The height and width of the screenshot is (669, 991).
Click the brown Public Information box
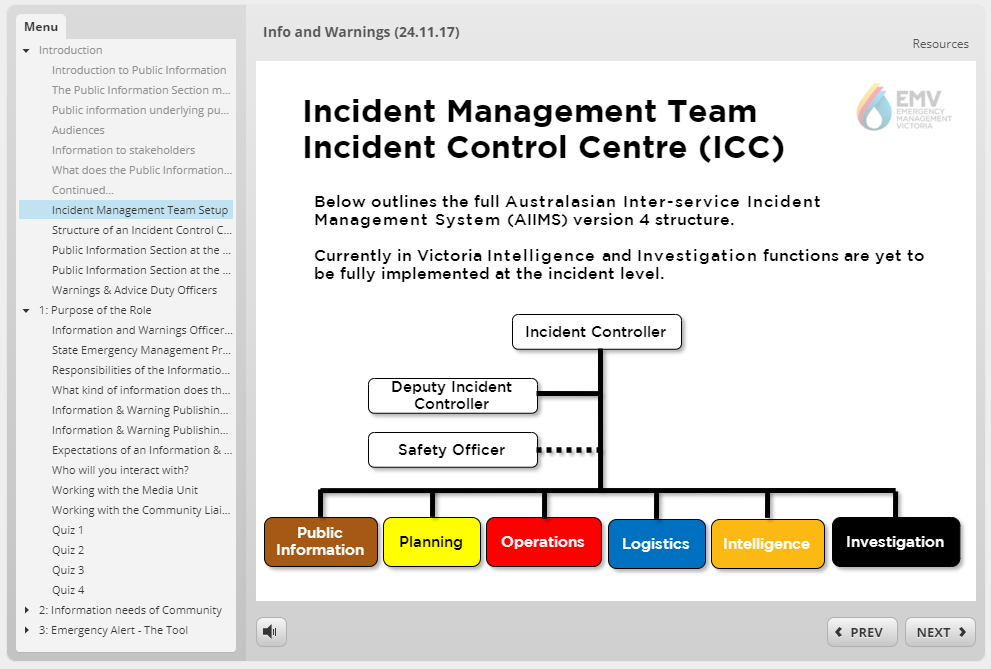pyautogui.click(x=320, y=542)
